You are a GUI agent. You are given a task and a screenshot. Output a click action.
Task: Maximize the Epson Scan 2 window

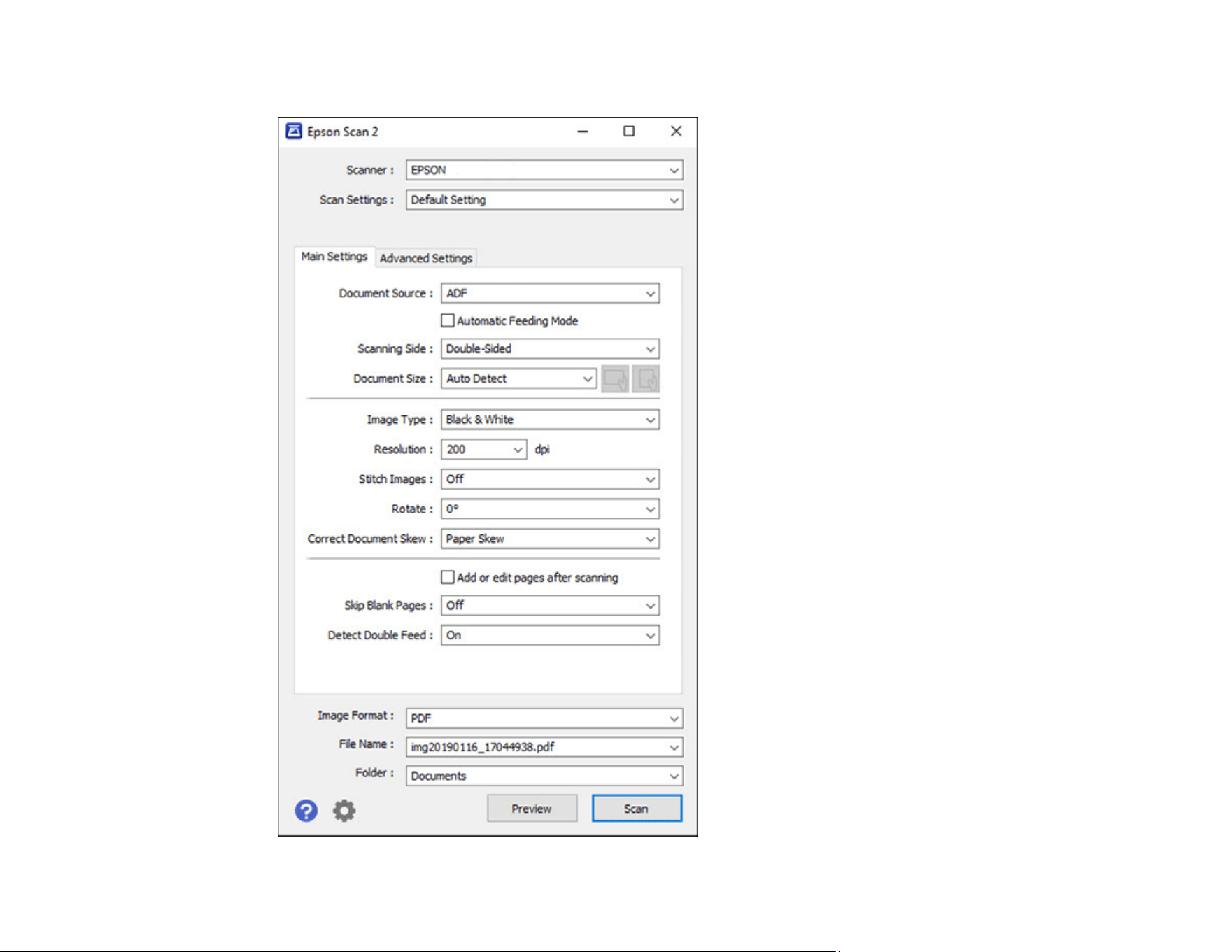point(629,132)
